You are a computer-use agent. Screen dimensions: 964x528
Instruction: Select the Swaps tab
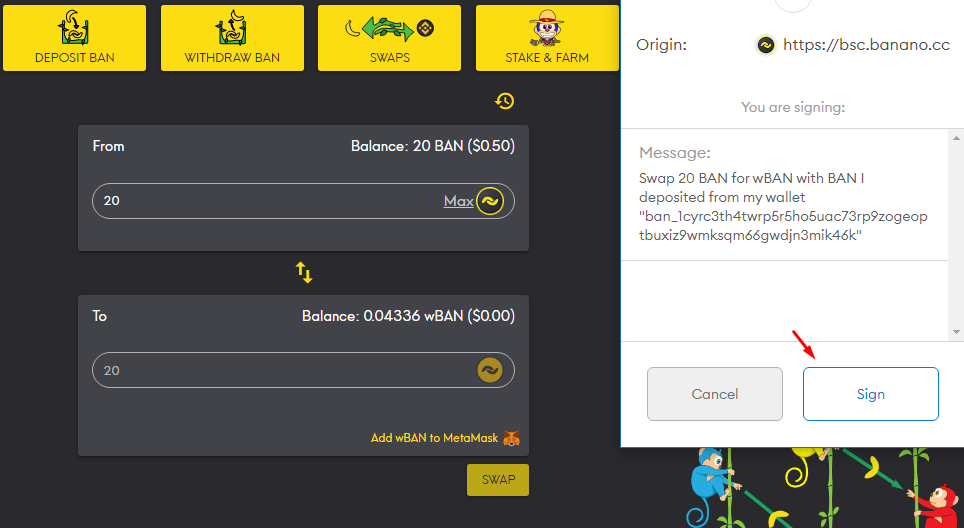389,38
